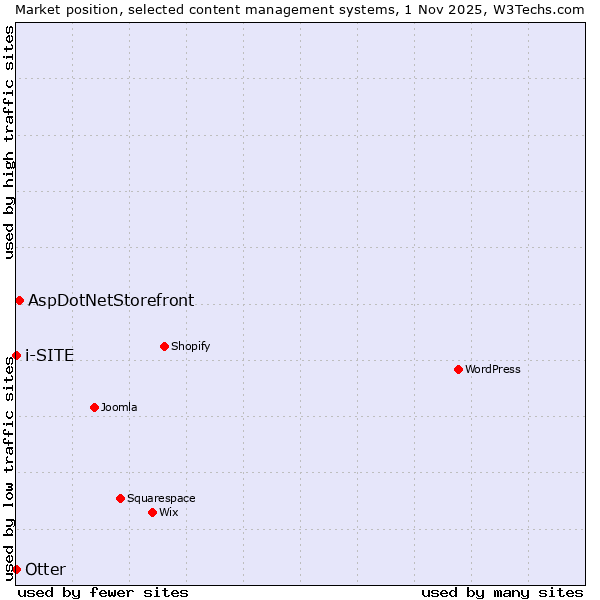
Task: Select the i-SITE label
Action: coord(49,355)
